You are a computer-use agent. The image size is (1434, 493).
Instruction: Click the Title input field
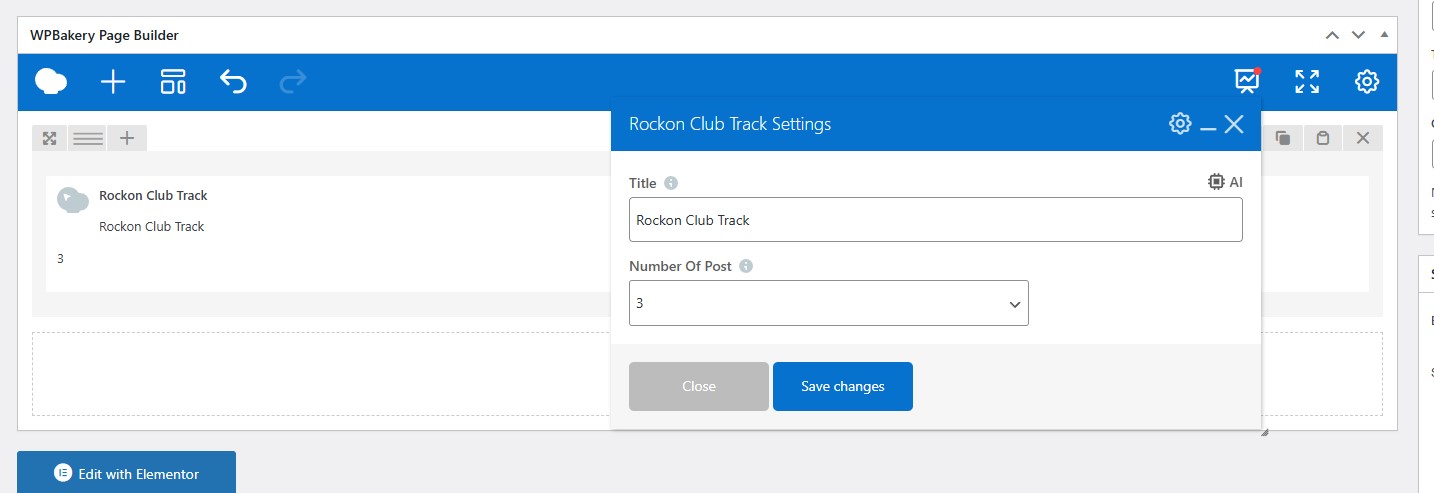coord(936,219)
